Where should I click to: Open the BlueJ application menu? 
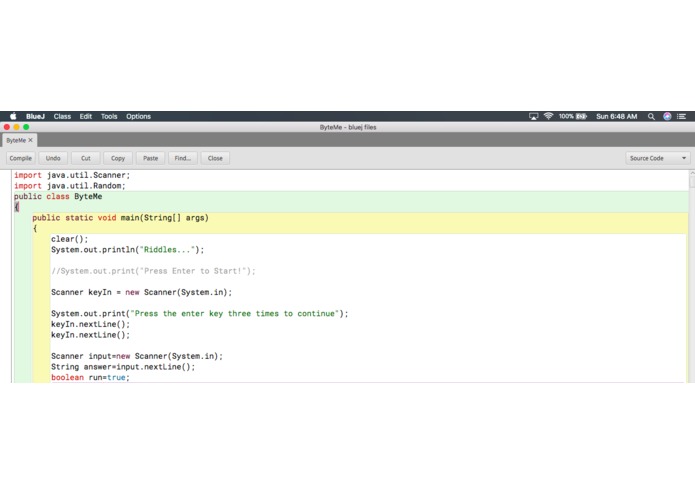[x=35, y=116]
